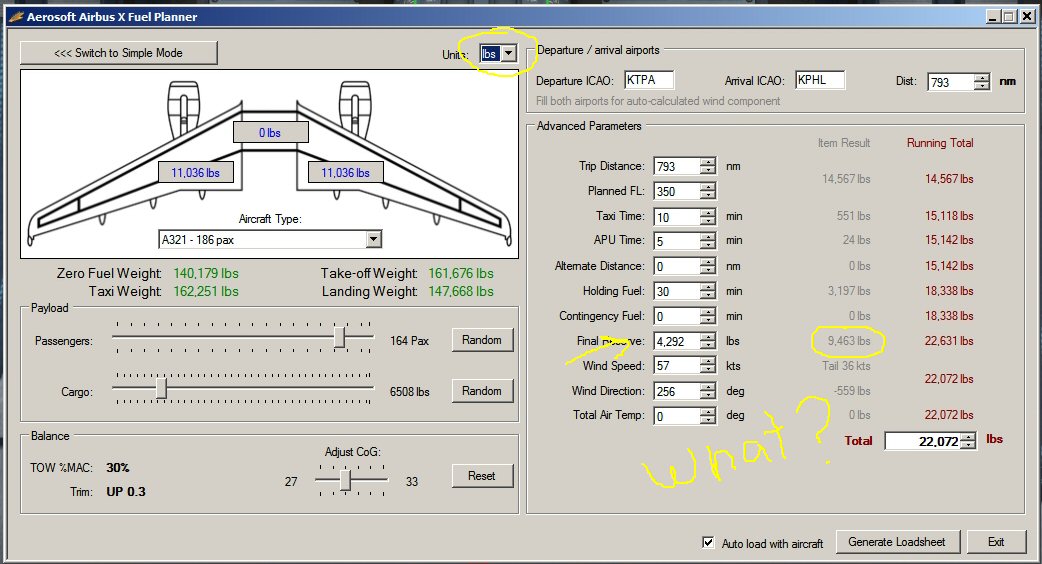
Task: Click the Holding Fuel input
Action: tap(677, 291)
